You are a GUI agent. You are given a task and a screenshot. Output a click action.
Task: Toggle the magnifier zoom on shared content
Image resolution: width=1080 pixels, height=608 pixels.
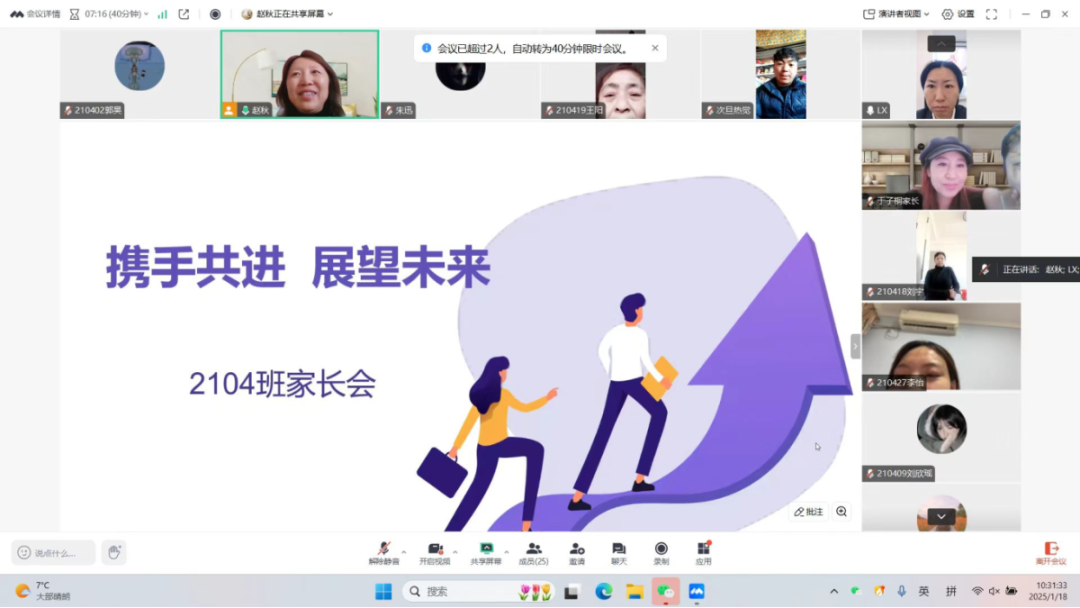(x=841, y=511)
